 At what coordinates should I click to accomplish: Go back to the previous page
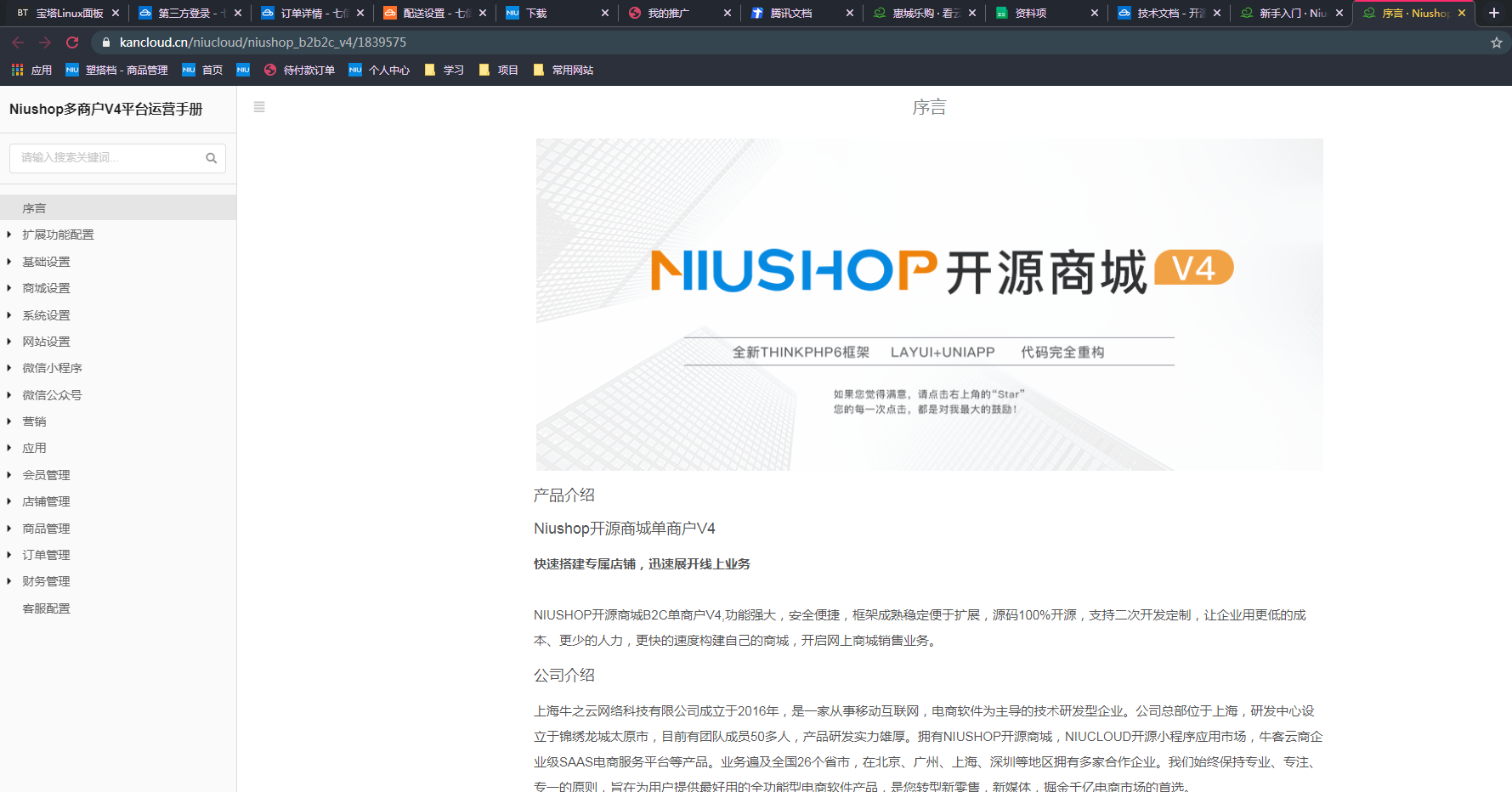coord(18,42)
